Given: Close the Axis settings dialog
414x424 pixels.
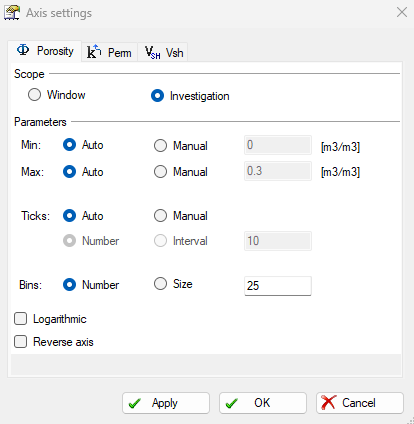Looking at the screenshot, I should coord(402,12).
